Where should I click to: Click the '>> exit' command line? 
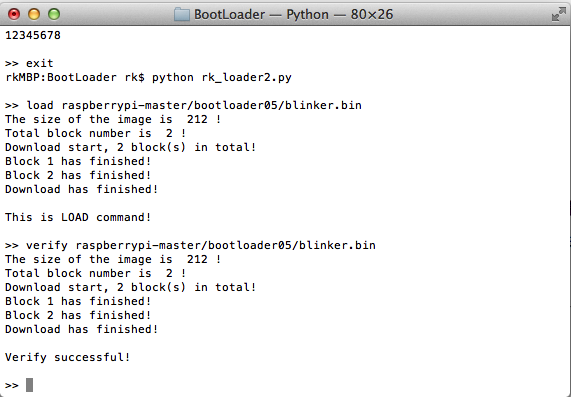tap(29, 63)
